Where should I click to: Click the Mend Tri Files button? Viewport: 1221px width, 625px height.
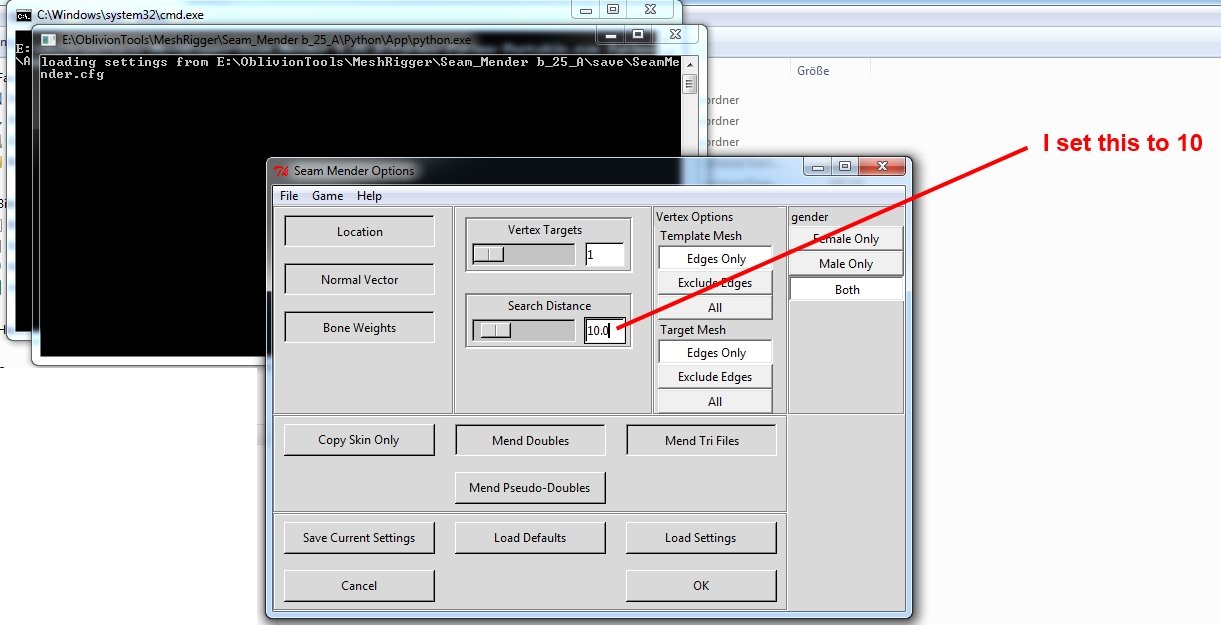pos(702,440)
